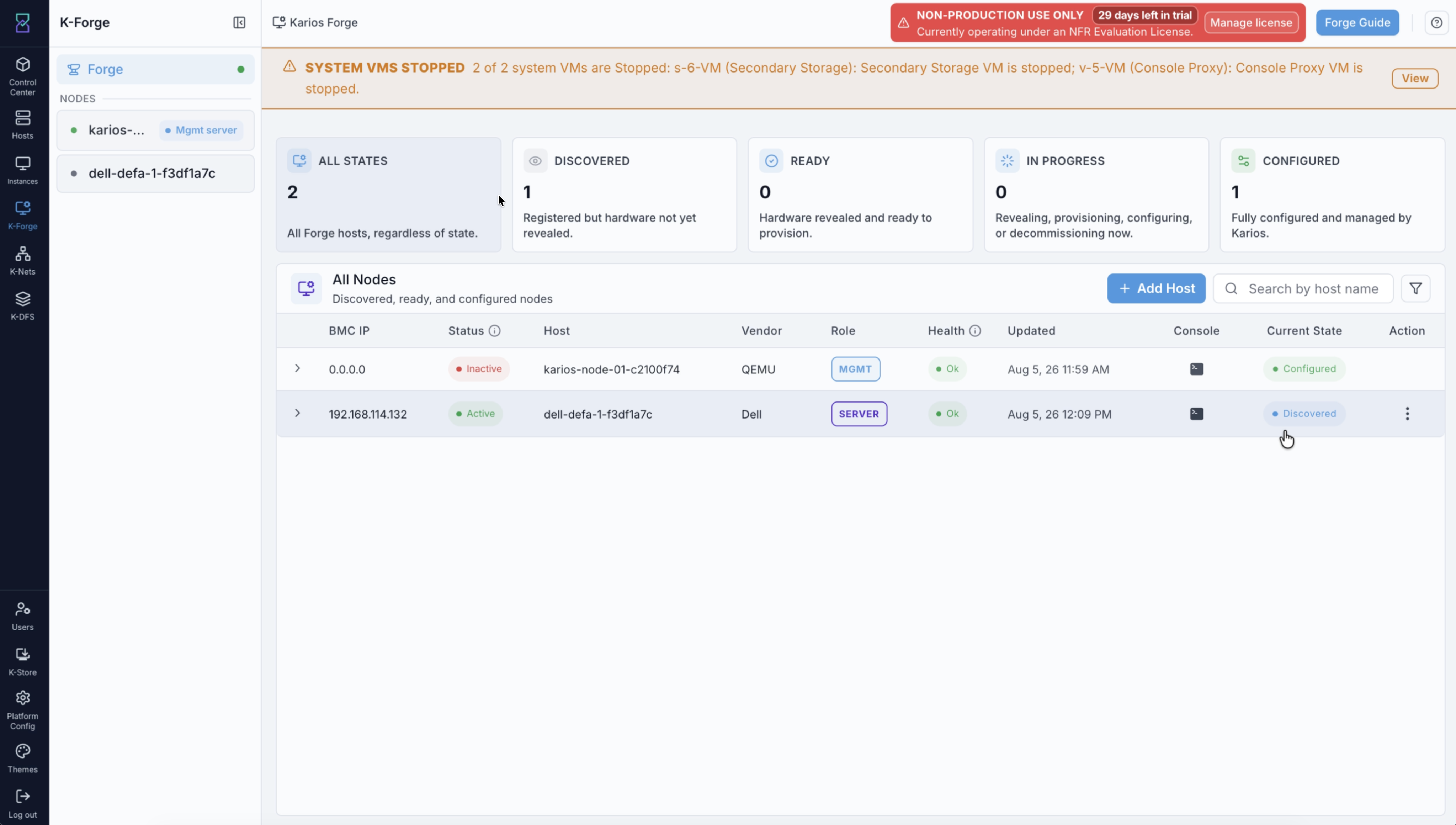Filter by Discovered state card
The image size is (1456, 825).
coord(624,195)
